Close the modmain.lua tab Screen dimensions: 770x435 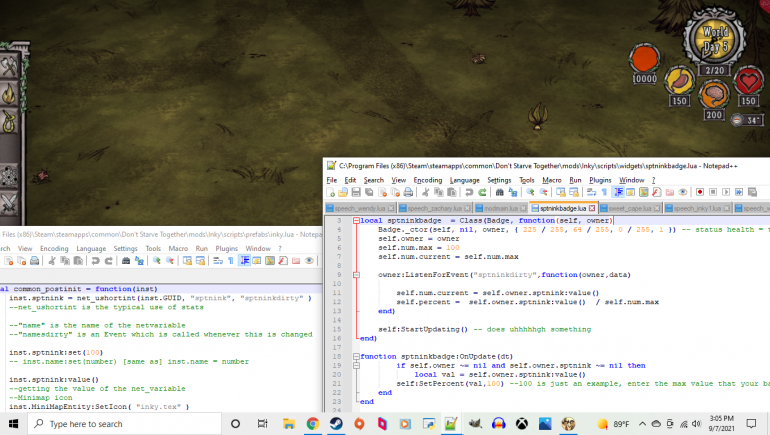coord(523,208)
